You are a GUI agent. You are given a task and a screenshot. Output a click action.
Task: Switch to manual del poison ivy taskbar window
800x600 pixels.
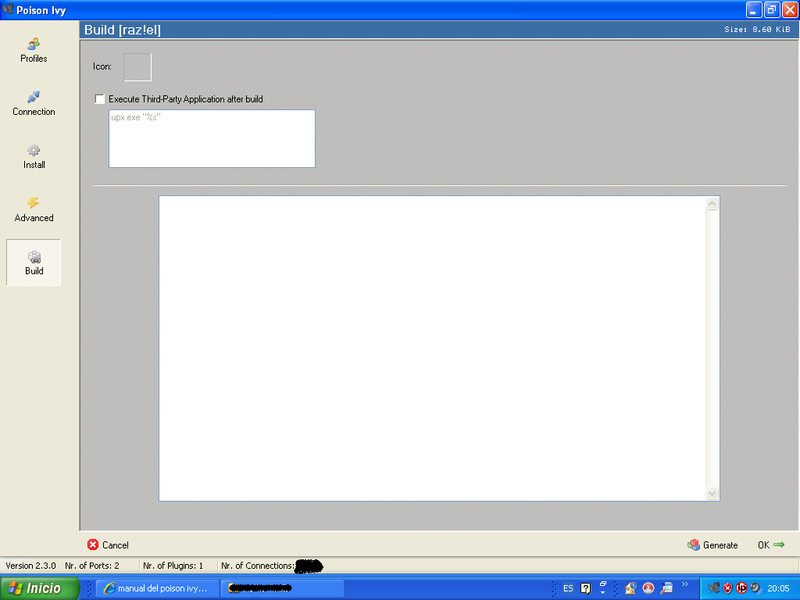tap(158, 588)
